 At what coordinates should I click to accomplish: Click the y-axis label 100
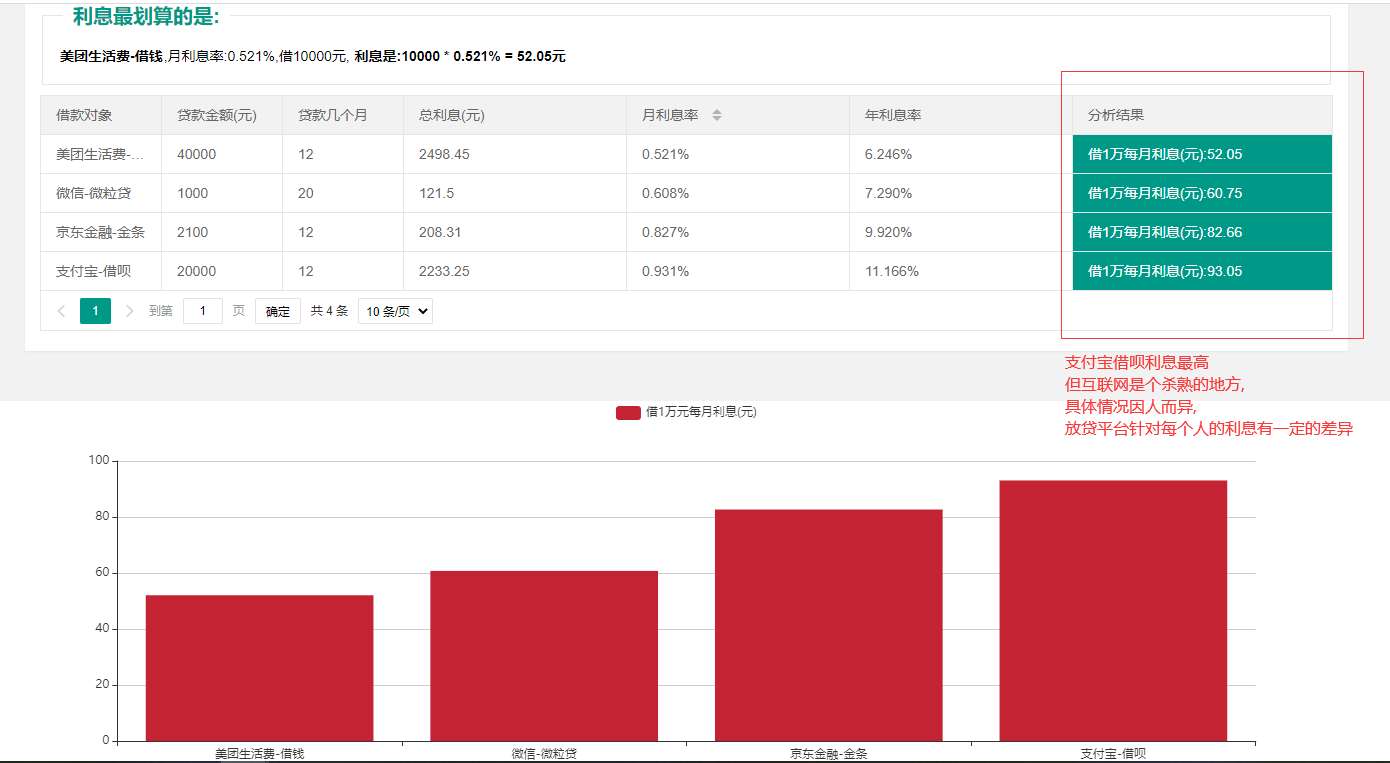tap(99, 461)
